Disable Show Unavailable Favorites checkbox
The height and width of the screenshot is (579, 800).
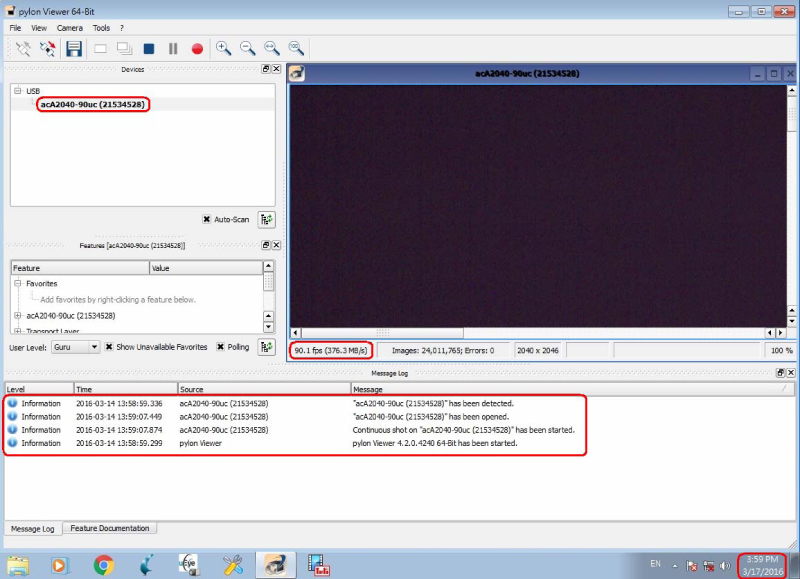tap(110, 347)
